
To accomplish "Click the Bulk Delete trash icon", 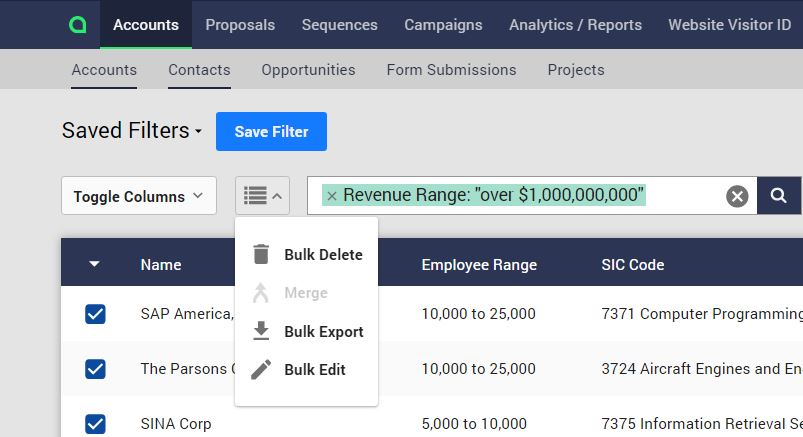I will pos(261,254).
